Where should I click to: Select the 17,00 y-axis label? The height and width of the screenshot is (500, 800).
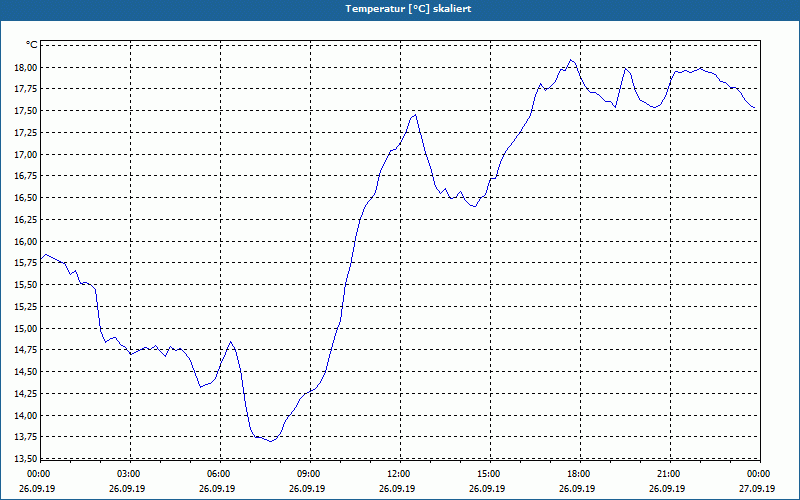(28, 155)
